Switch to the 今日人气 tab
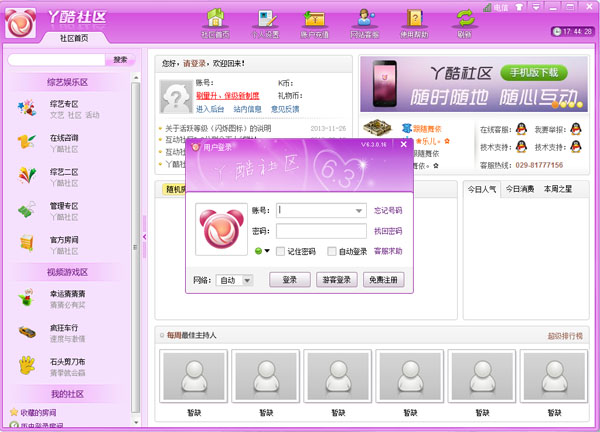 [x=482, y=189]
